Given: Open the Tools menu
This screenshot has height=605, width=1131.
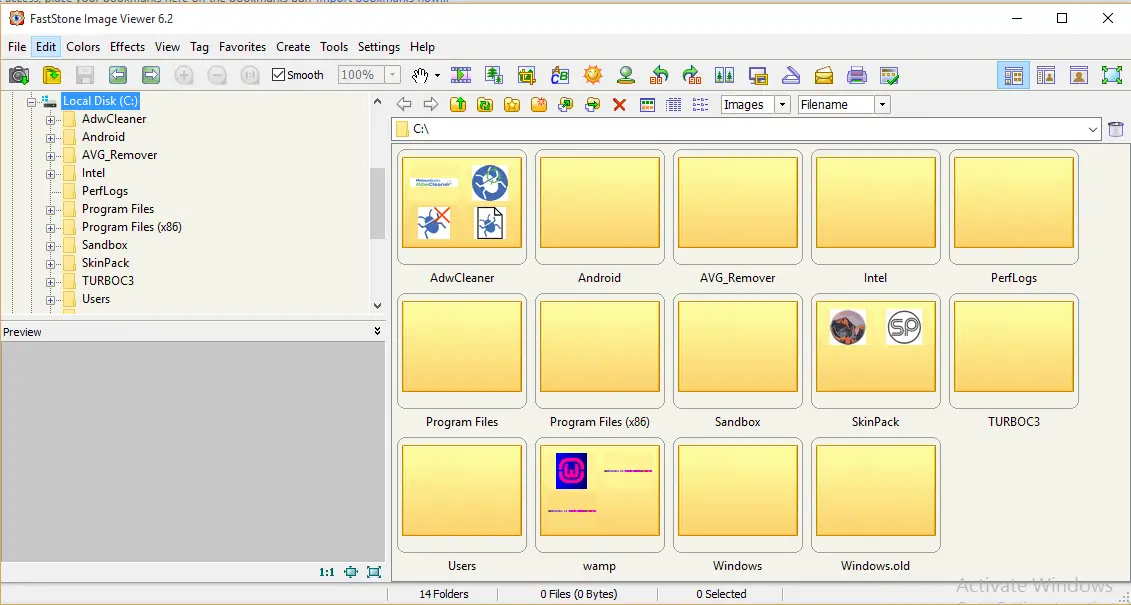Looking at the screenshot, I should coord(334,46).
